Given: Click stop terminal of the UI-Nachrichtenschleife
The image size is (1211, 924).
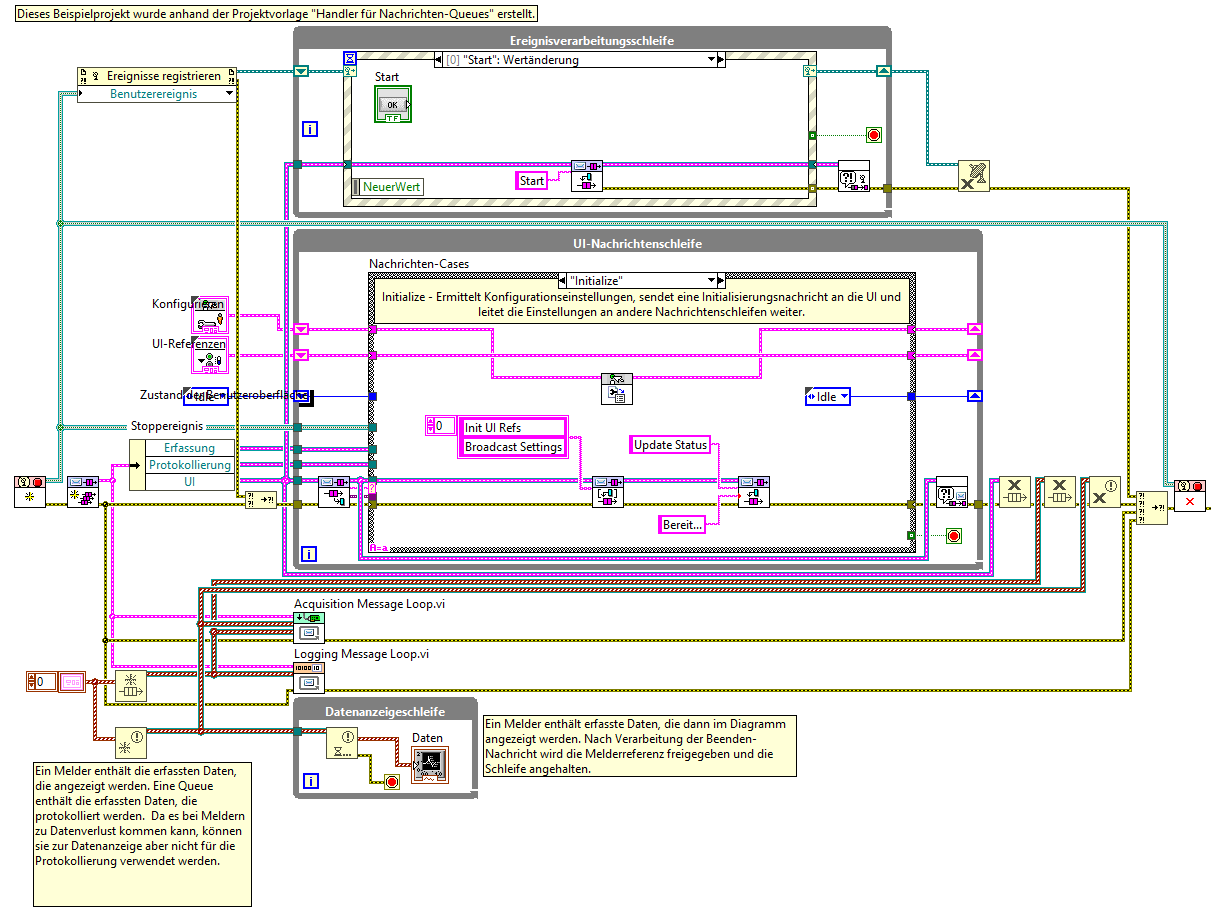Looking at the screenshot, I should coord(953,537).
